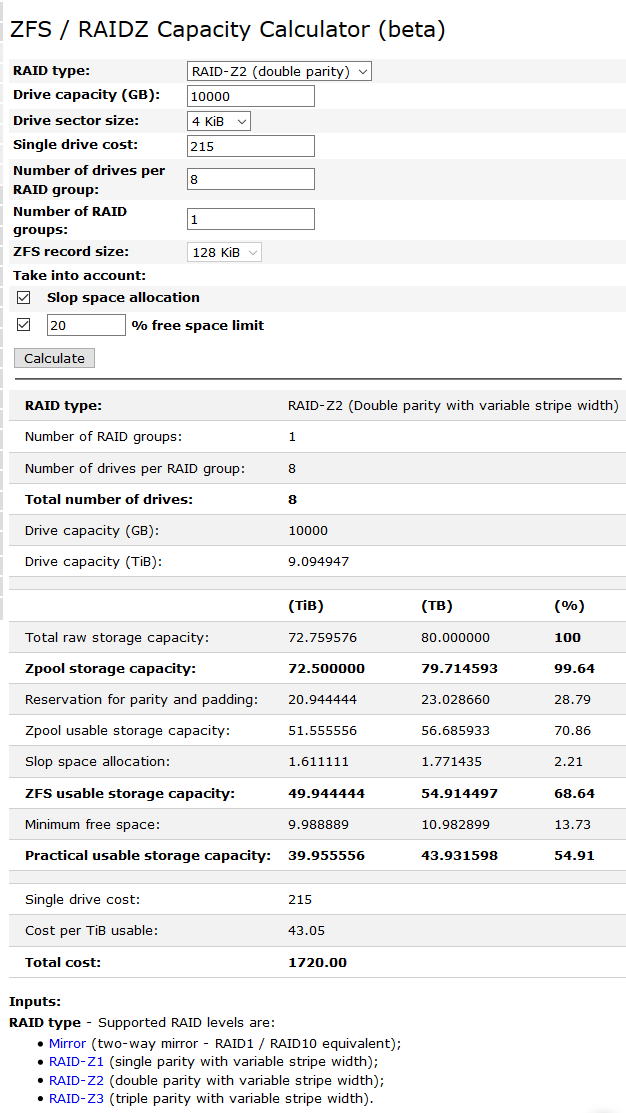Click the (TiB) column header
Viewport: 626px width, 1113px height.
point(307,606)
